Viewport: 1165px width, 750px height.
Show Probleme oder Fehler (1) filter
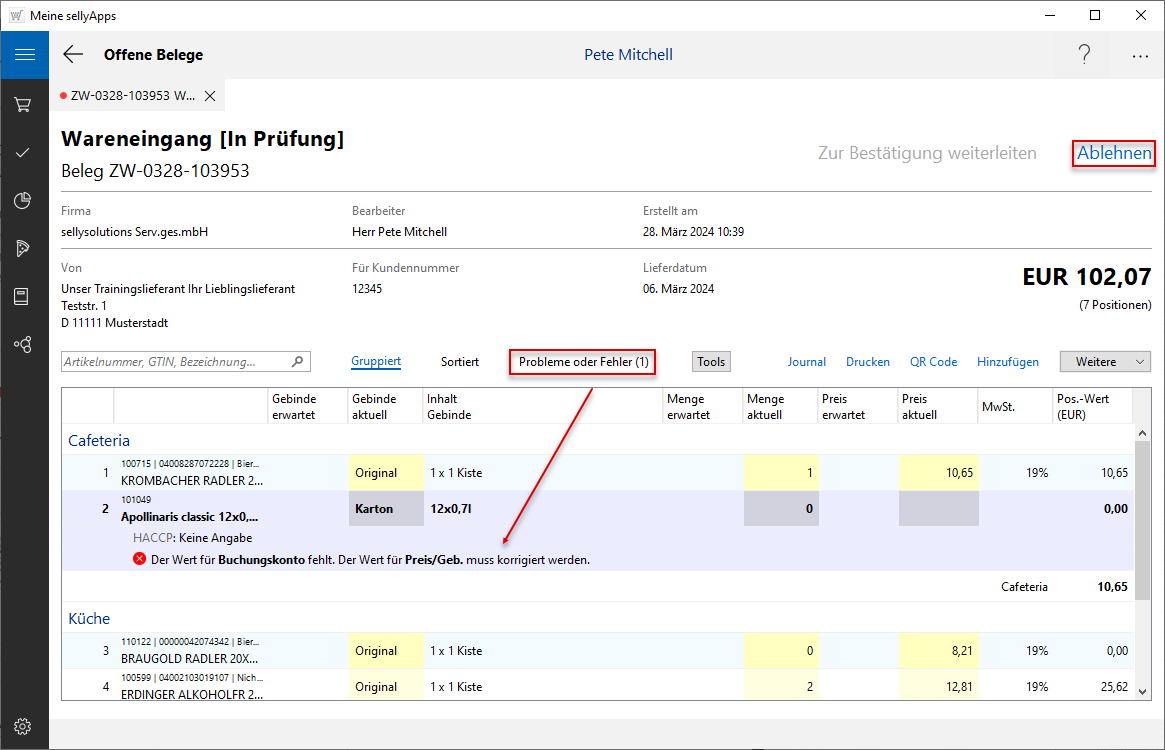[583, 362]
